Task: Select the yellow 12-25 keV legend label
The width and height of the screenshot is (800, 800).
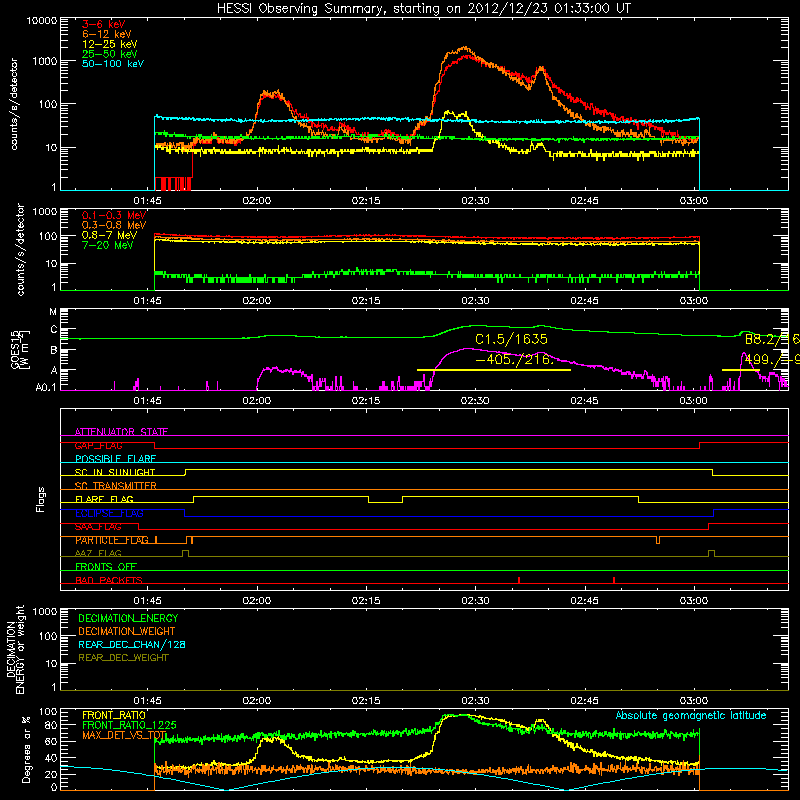Action: click(110, 44)
